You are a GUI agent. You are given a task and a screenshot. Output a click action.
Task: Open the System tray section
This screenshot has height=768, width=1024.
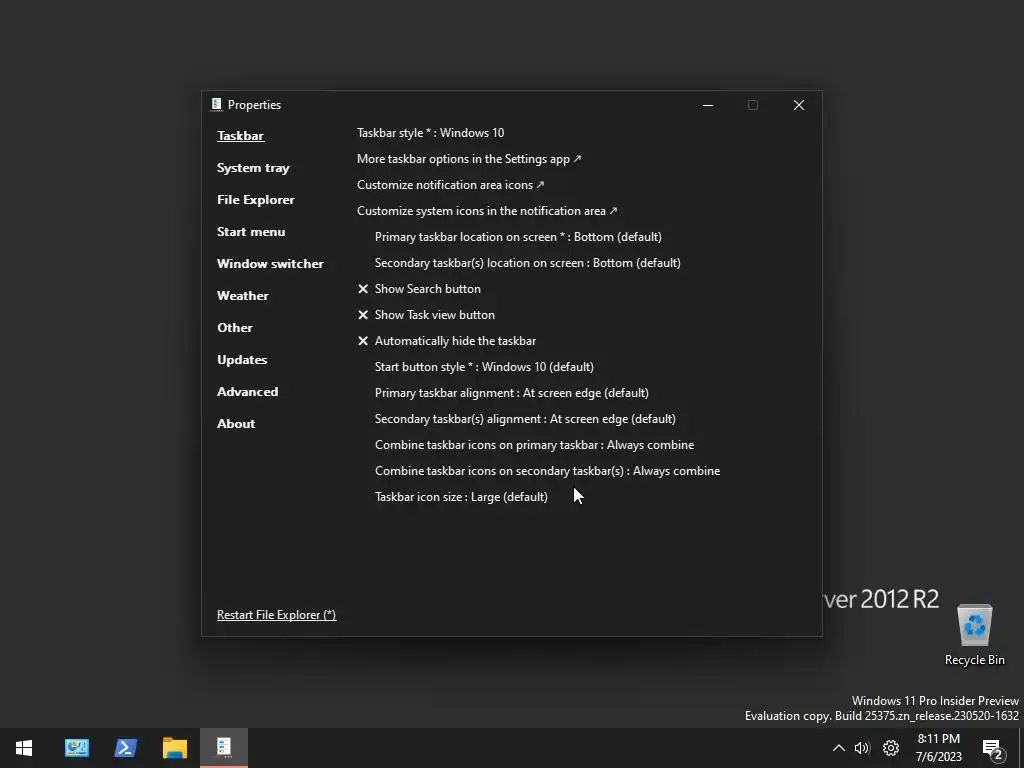[253, 168]
